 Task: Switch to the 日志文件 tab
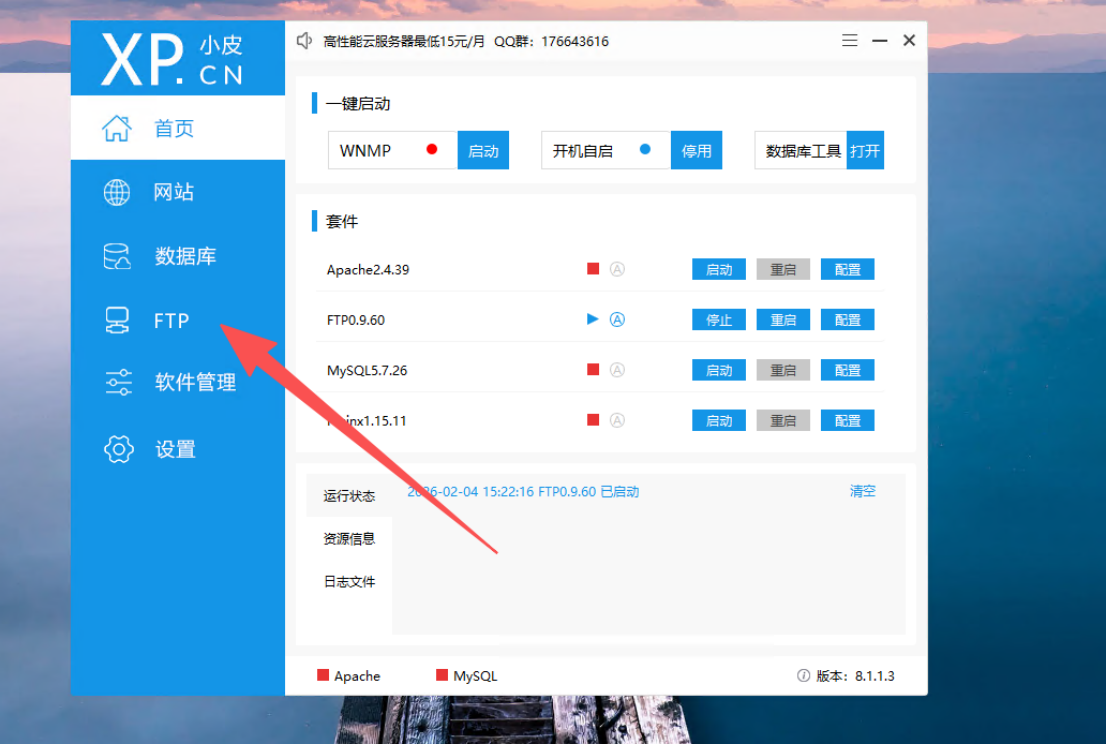click(x=349, y=582)
